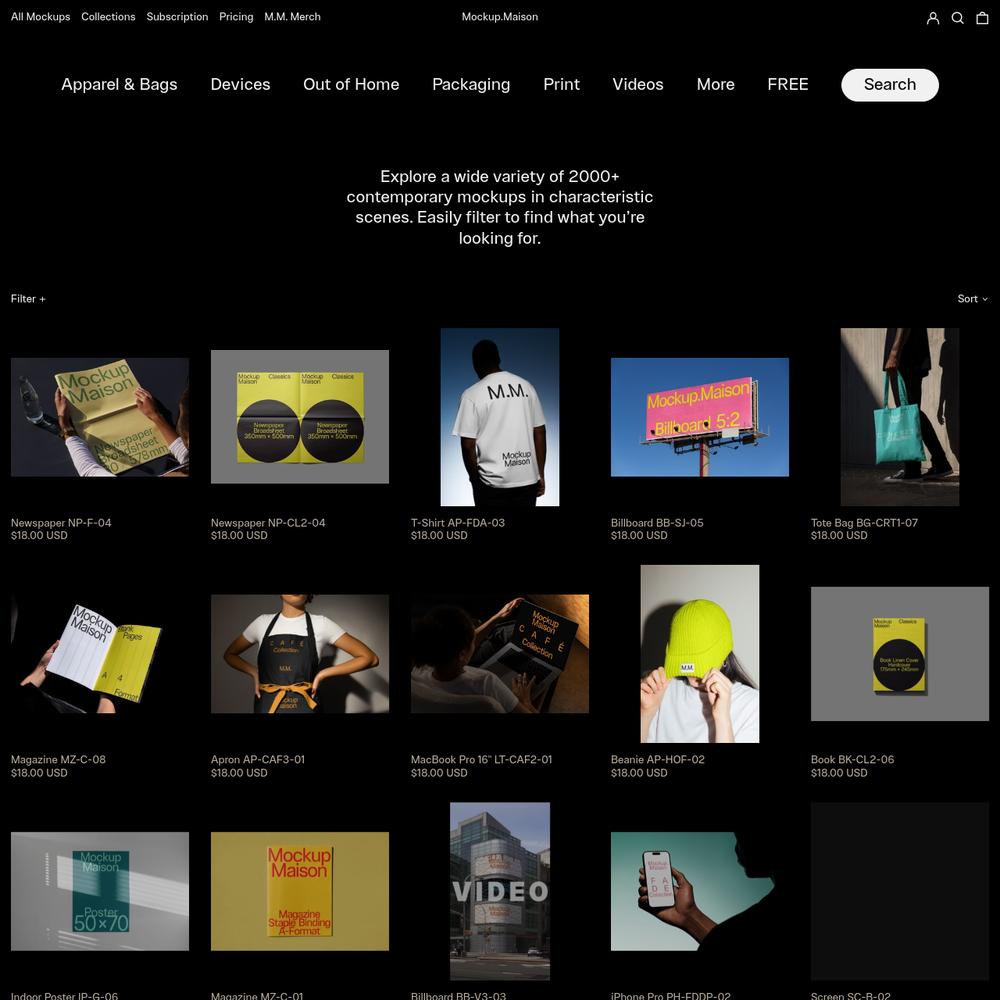Open the Subscription link
This screenshot has width=1000, height=1000.
pyautogui.click(x=177, y=17)
